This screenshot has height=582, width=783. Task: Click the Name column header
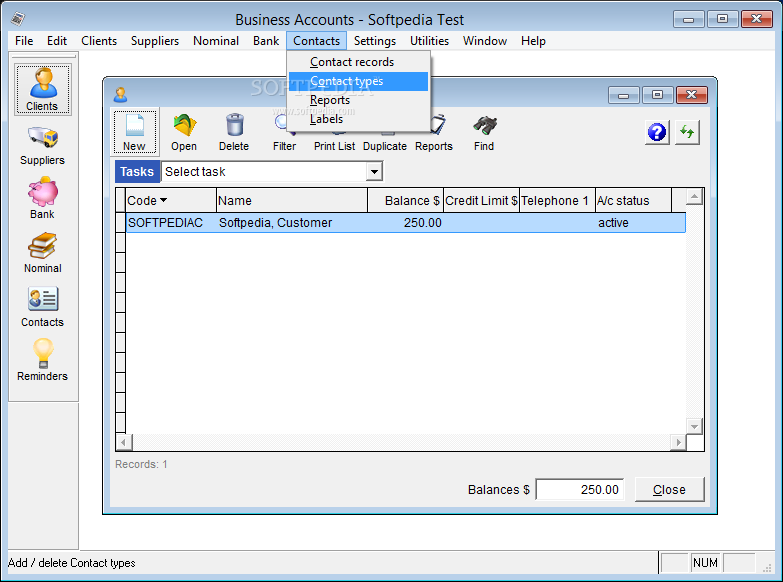pos(292,200)
